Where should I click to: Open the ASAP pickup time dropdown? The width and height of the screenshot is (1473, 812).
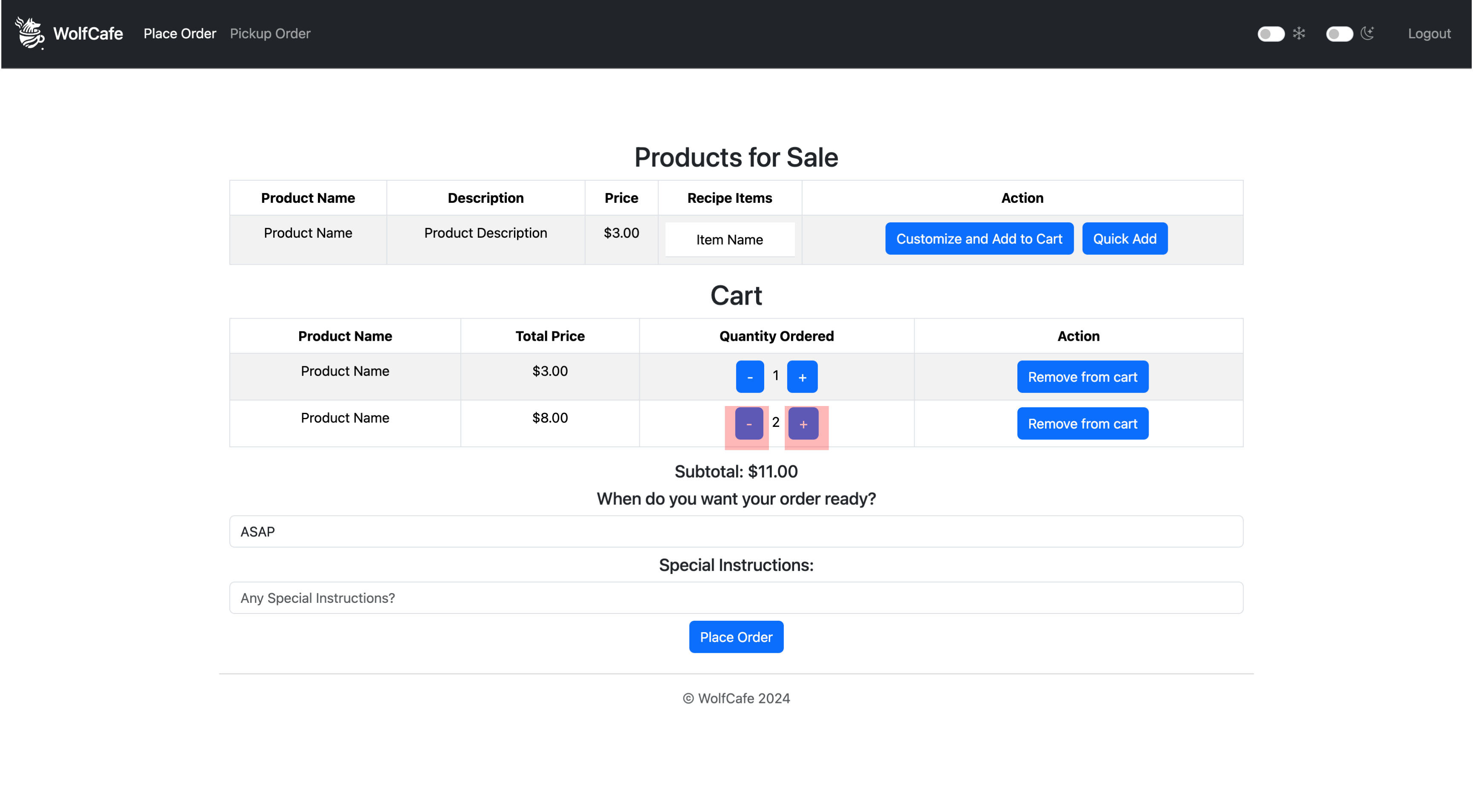[736, 531]
